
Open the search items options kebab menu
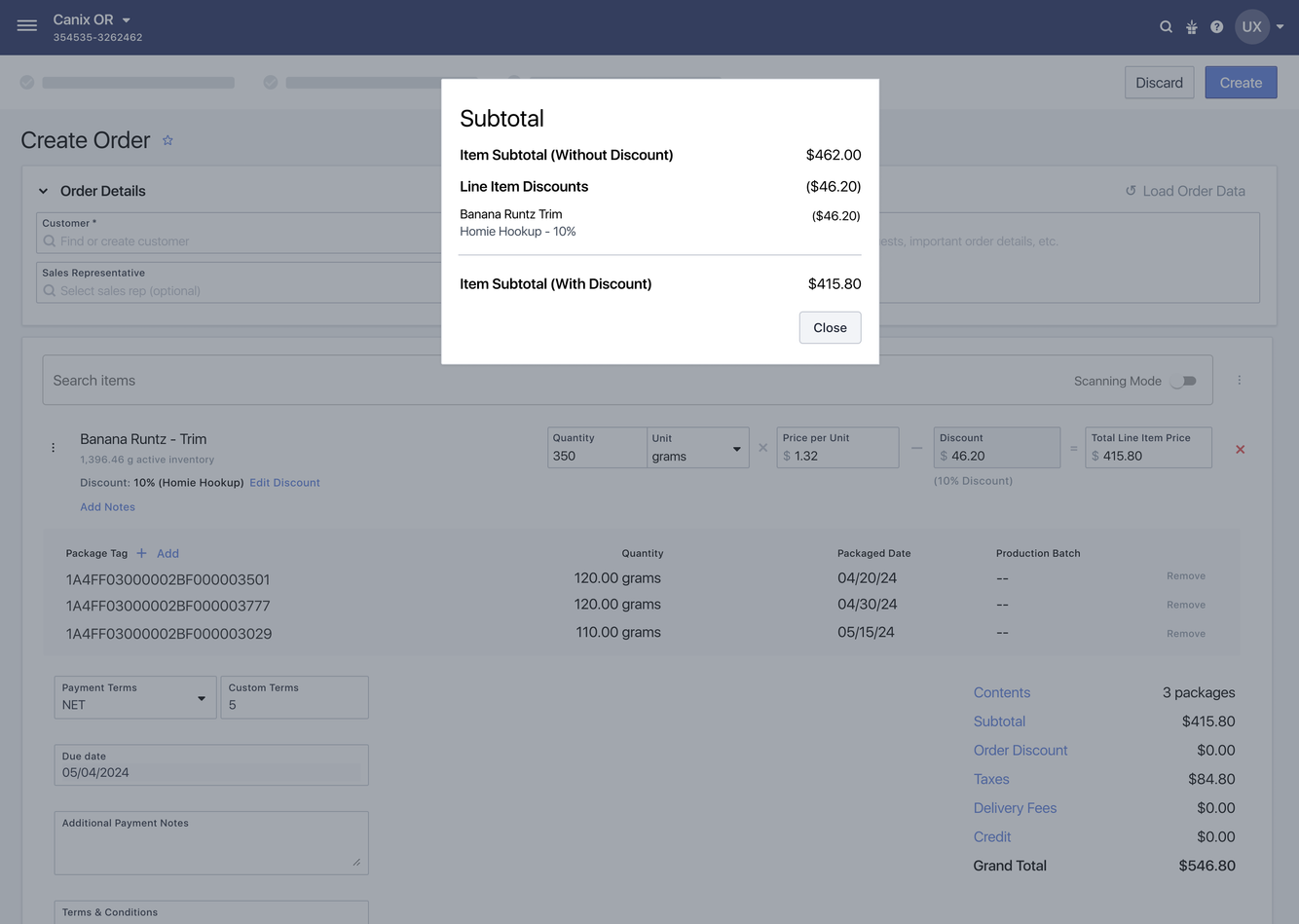click(1239, 381)
